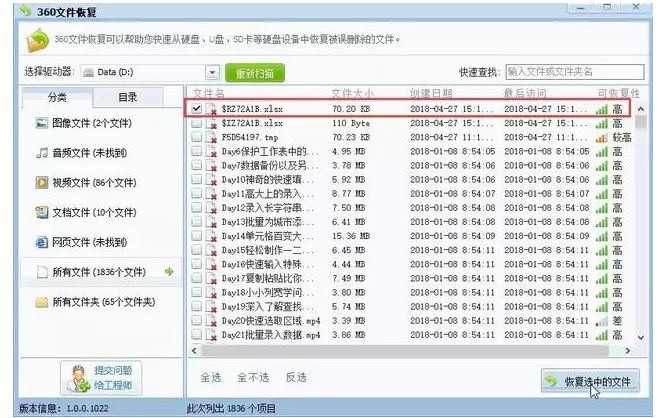Image resolution: width=666 pixels, height=418 pixels.
Task: Click the 360 file recovery logo icon
Action: [x=37, y=40]
